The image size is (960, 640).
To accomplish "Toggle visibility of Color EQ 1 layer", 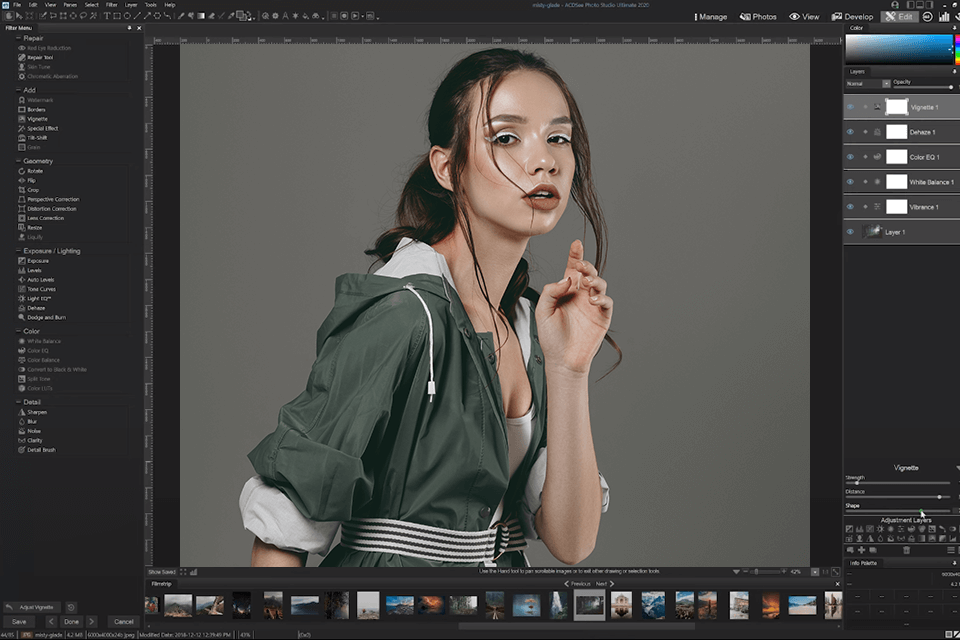I will pyautogui.click(x=849, y=156).
